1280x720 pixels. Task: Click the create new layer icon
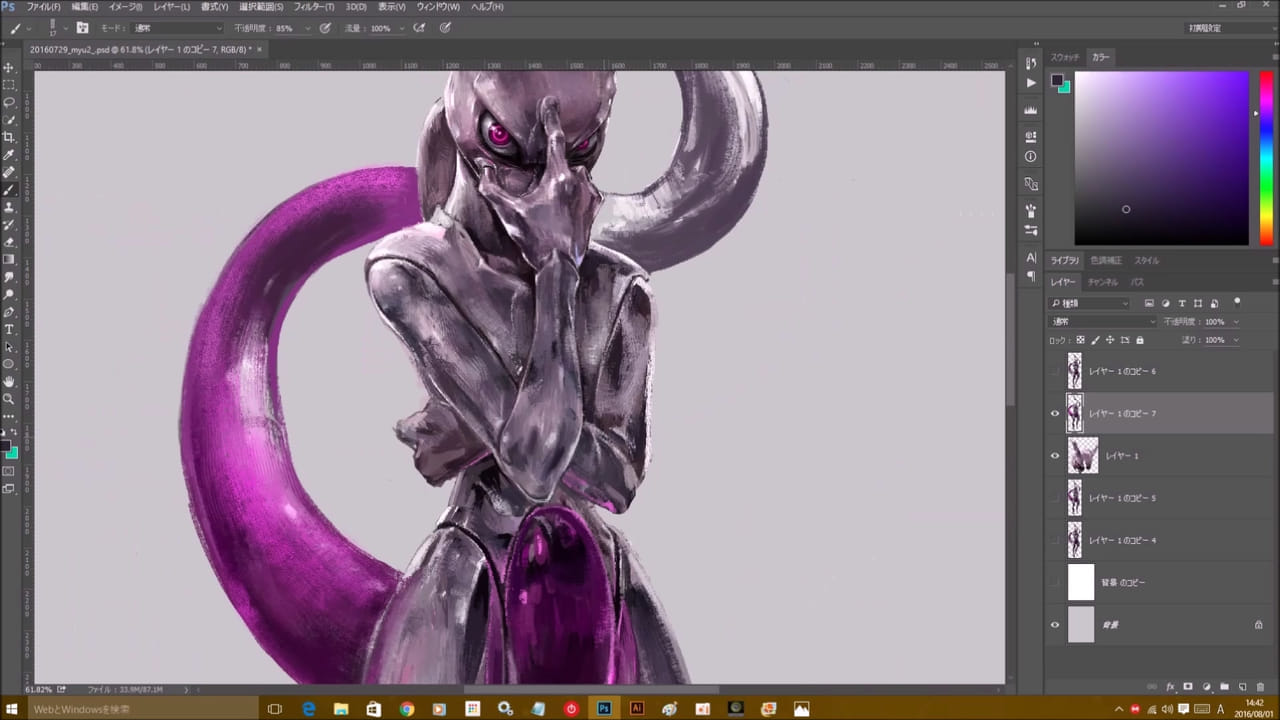1242,687
